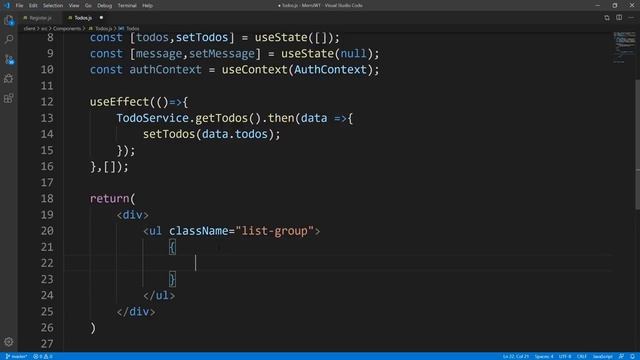Open the Manage gear menu
Screen dimensions: 640x360
tap(9, 342)
